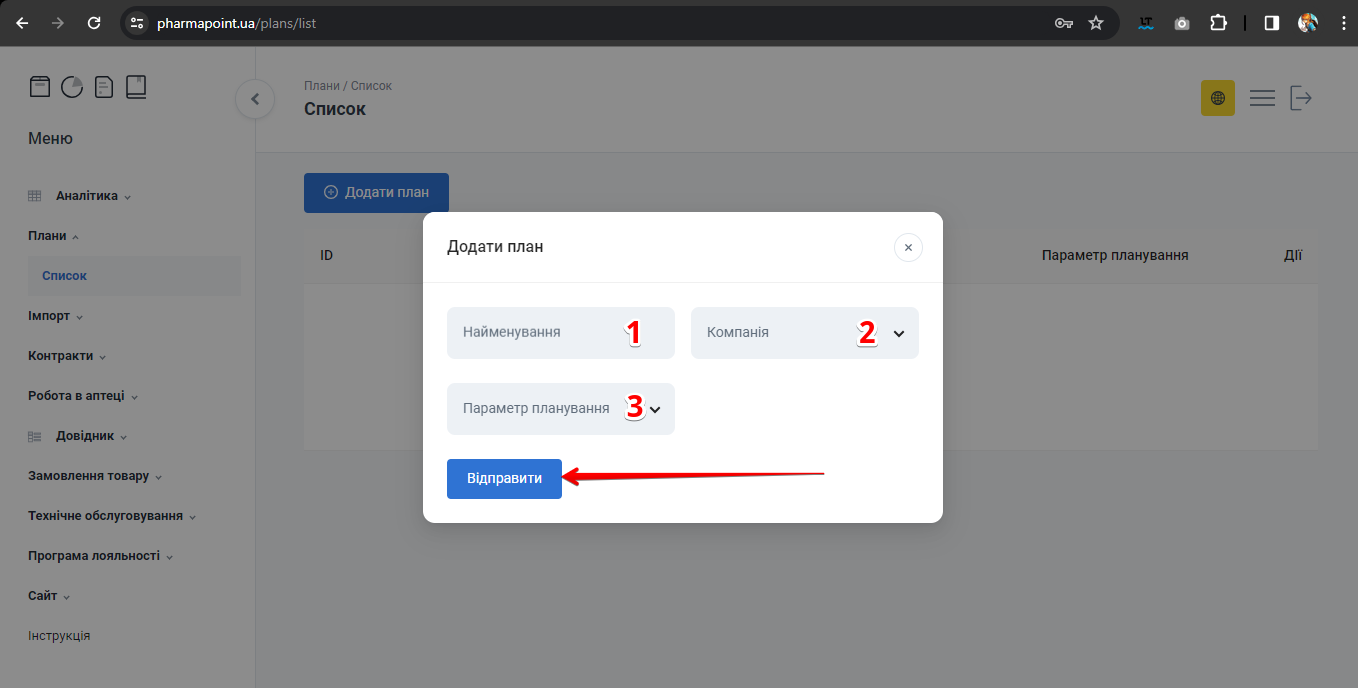Click the book icon in sidebar header
1358x688 pixels.
click(136, 87)
